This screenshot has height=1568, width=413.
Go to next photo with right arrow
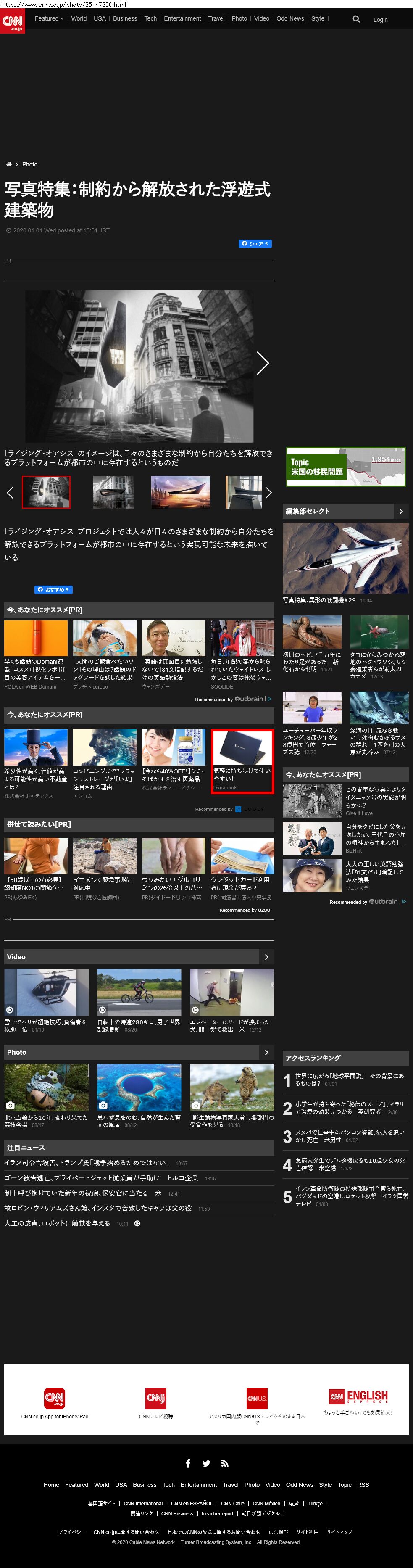(x=262, y=363)
